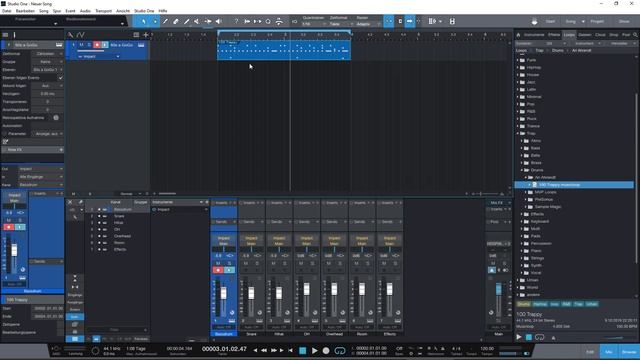The image size is (640, 360).
Task: Toggle the browser preview loop icon
Action: tap(540, 337)
